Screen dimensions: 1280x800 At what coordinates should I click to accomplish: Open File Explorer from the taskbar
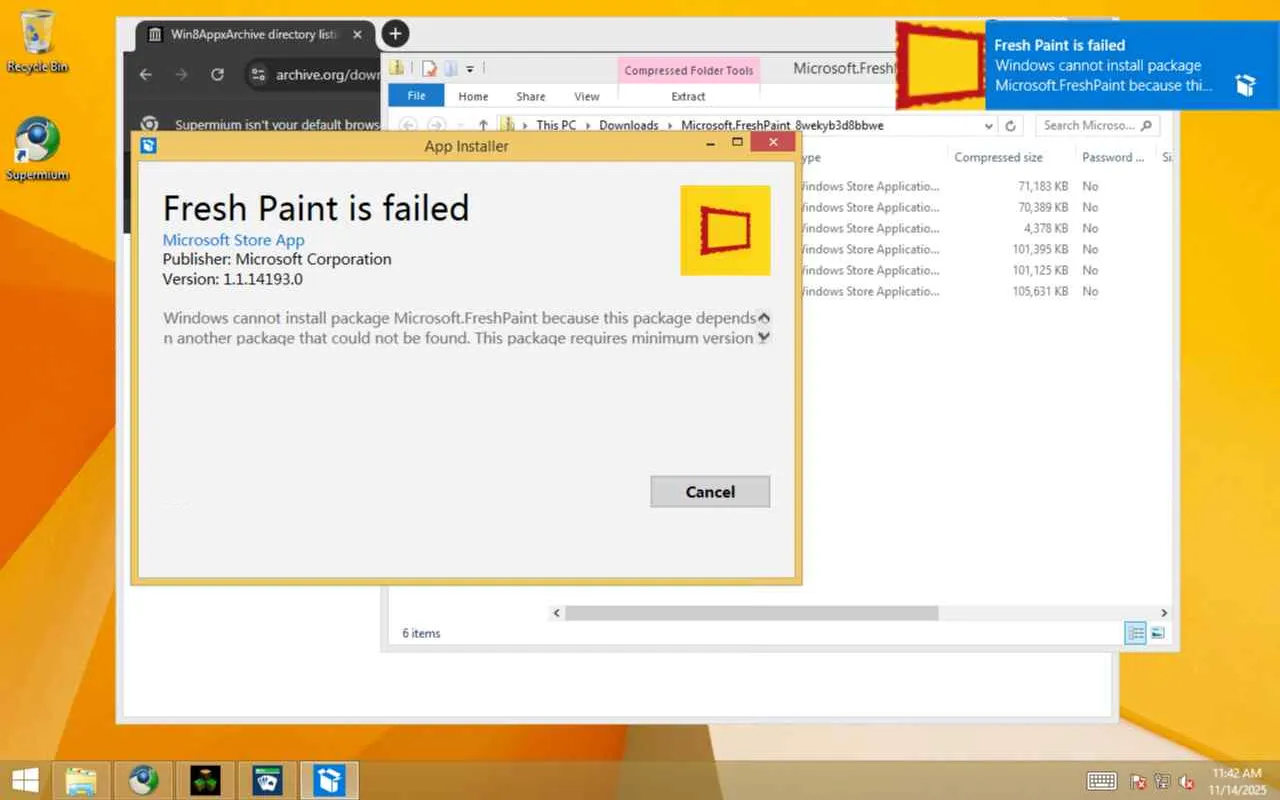(x=81, y=780)
